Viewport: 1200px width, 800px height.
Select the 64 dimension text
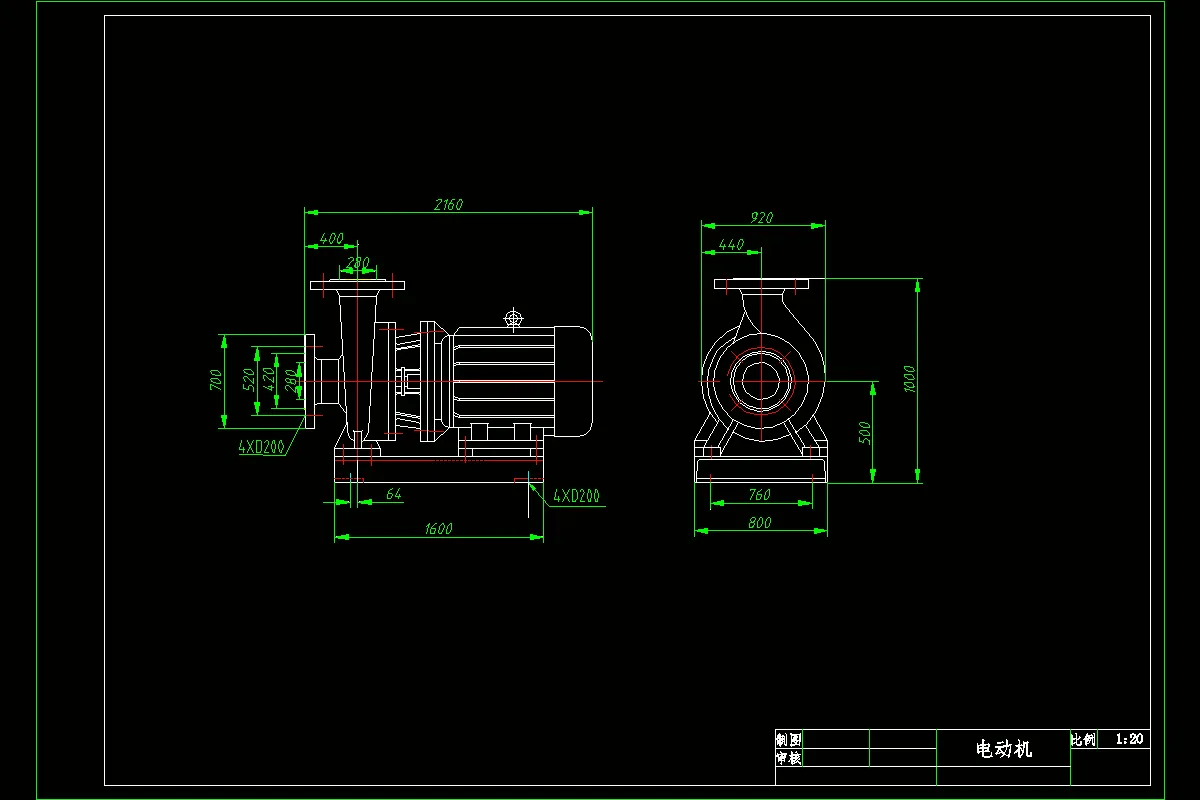coord(393,494)
